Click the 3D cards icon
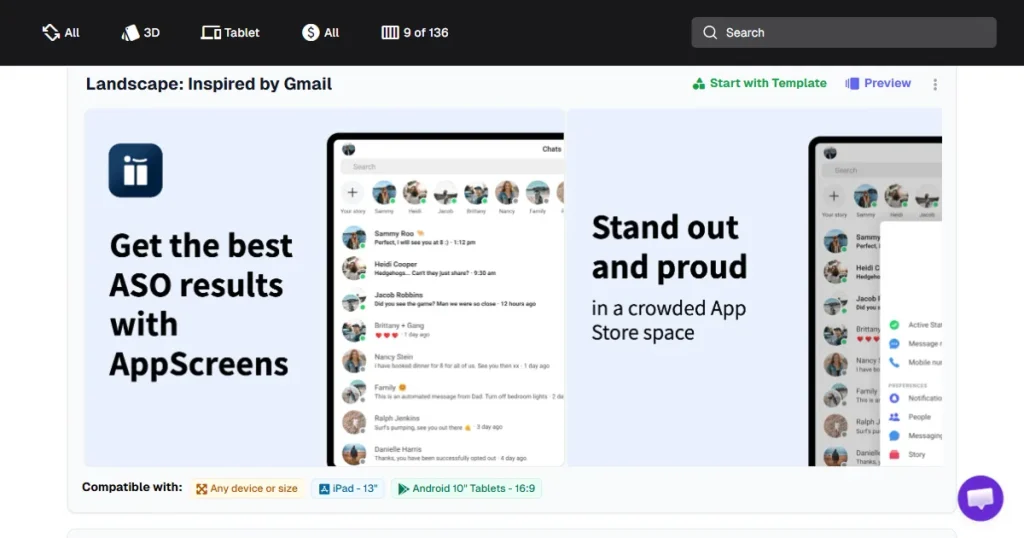 pos(130,33)
